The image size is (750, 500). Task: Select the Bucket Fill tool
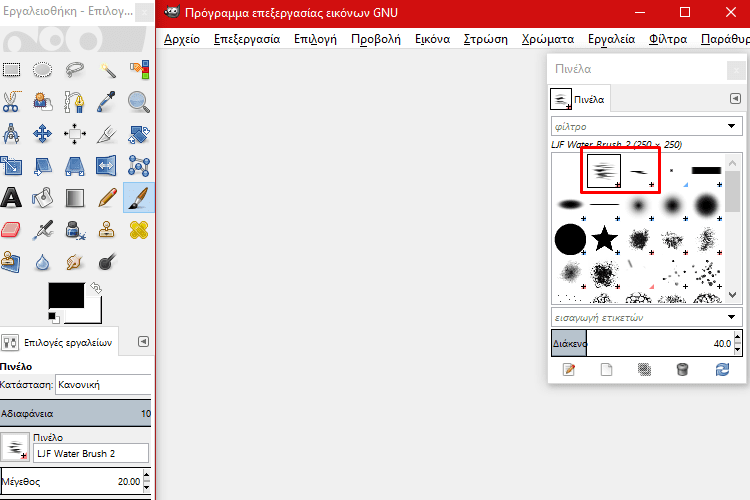coord(43,198)
